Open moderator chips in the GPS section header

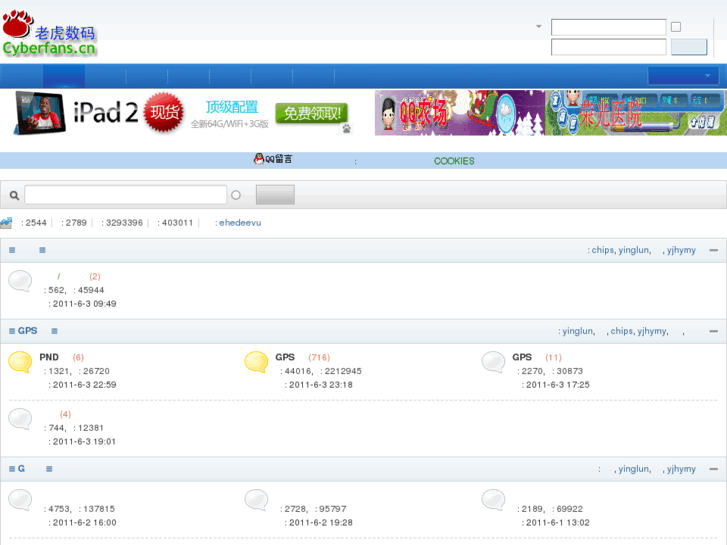(622, 331)
